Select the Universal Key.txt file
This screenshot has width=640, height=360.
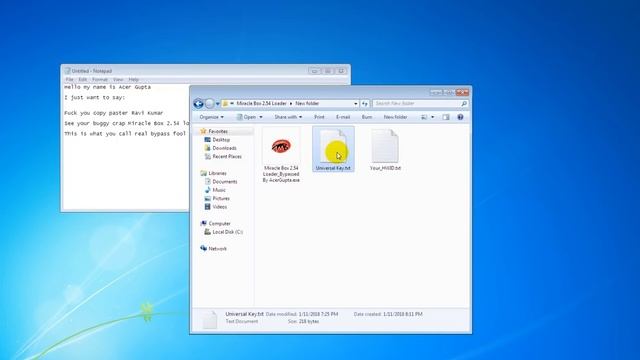(x=333, y=149)
